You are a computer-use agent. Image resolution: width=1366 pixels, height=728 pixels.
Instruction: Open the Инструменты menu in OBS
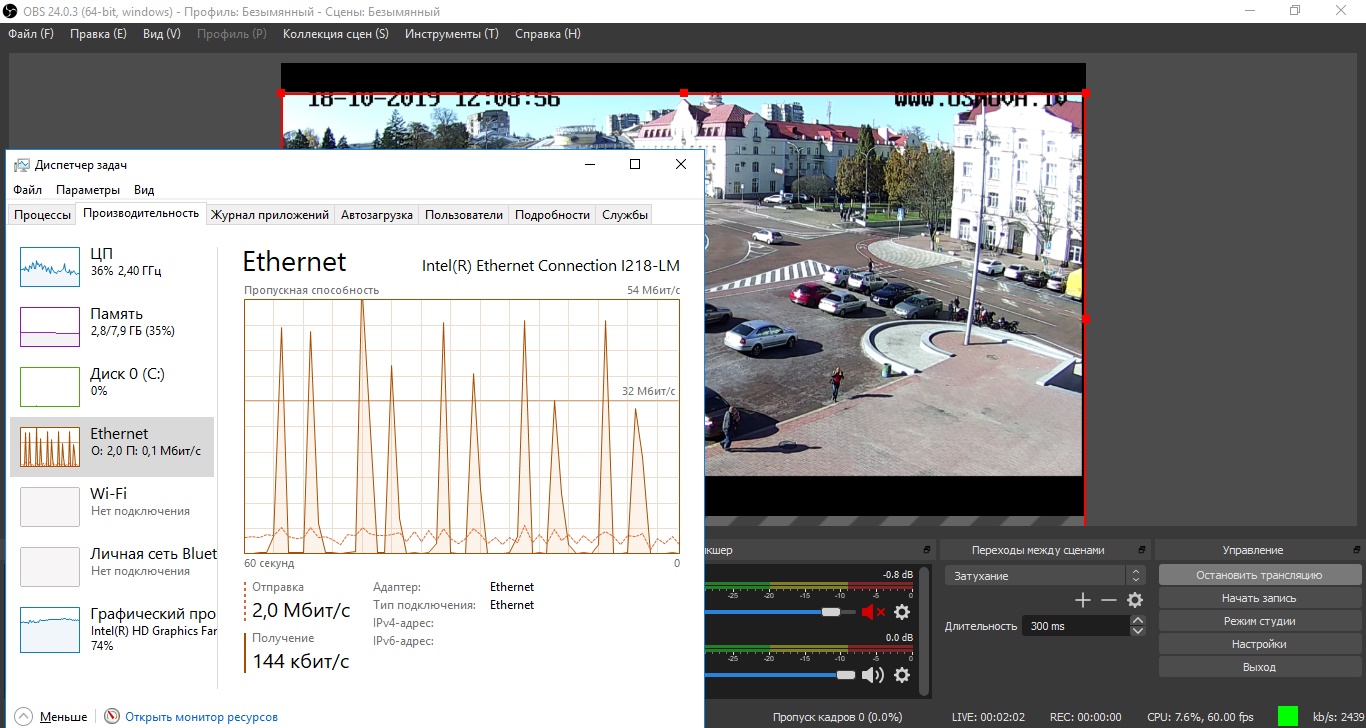click(451, 34)
